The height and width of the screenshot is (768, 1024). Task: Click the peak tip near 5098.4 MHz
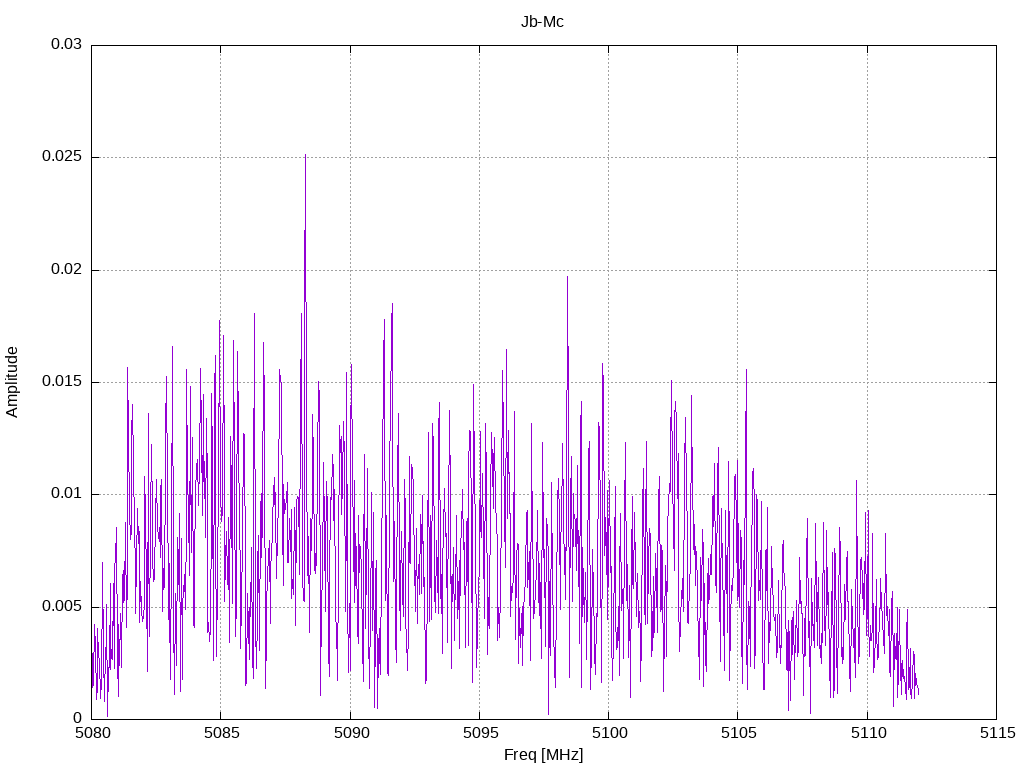(x=567, y=277)
